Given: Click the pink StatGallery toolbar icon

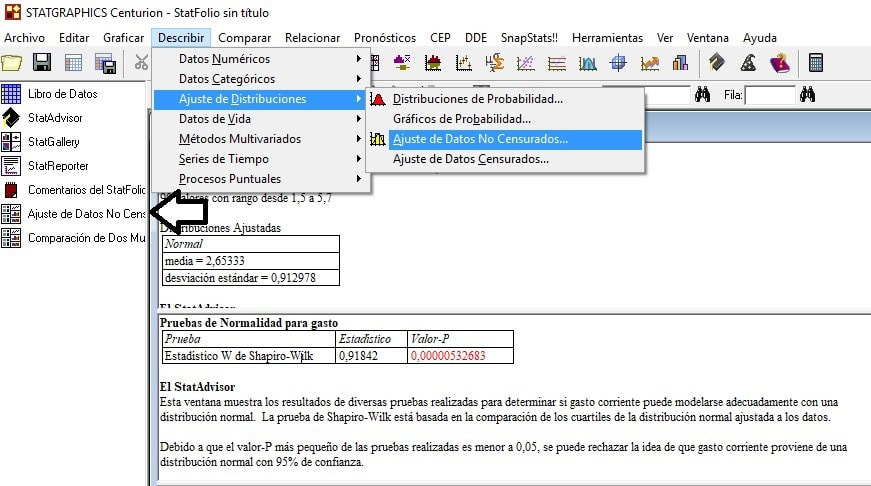Looking at the screenshot, I should coord(780,63).
